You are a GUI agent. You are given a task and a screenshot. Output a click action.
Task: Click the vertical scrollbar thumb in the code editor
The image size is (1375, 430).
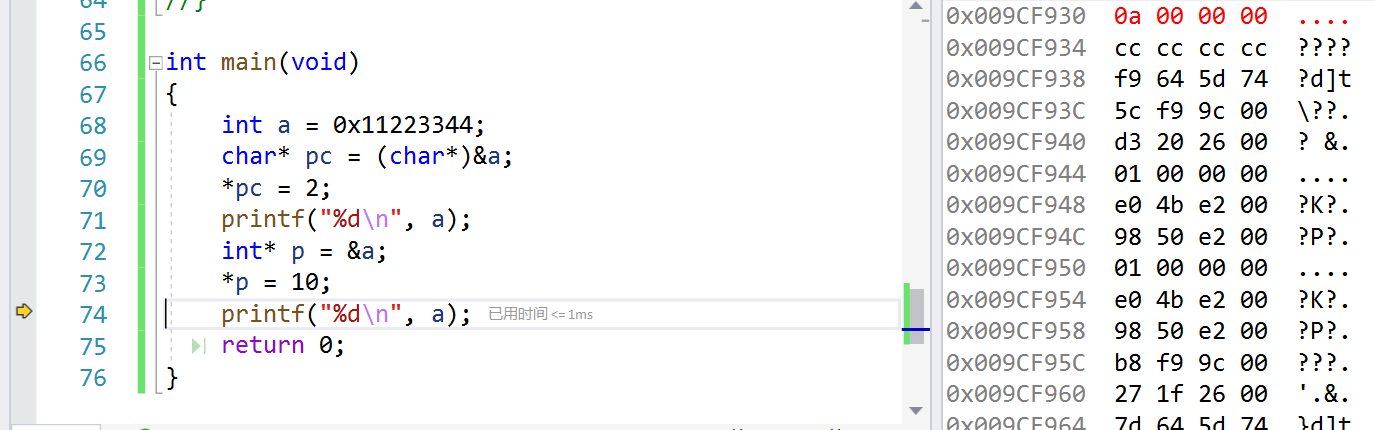(x=915, y=315)
